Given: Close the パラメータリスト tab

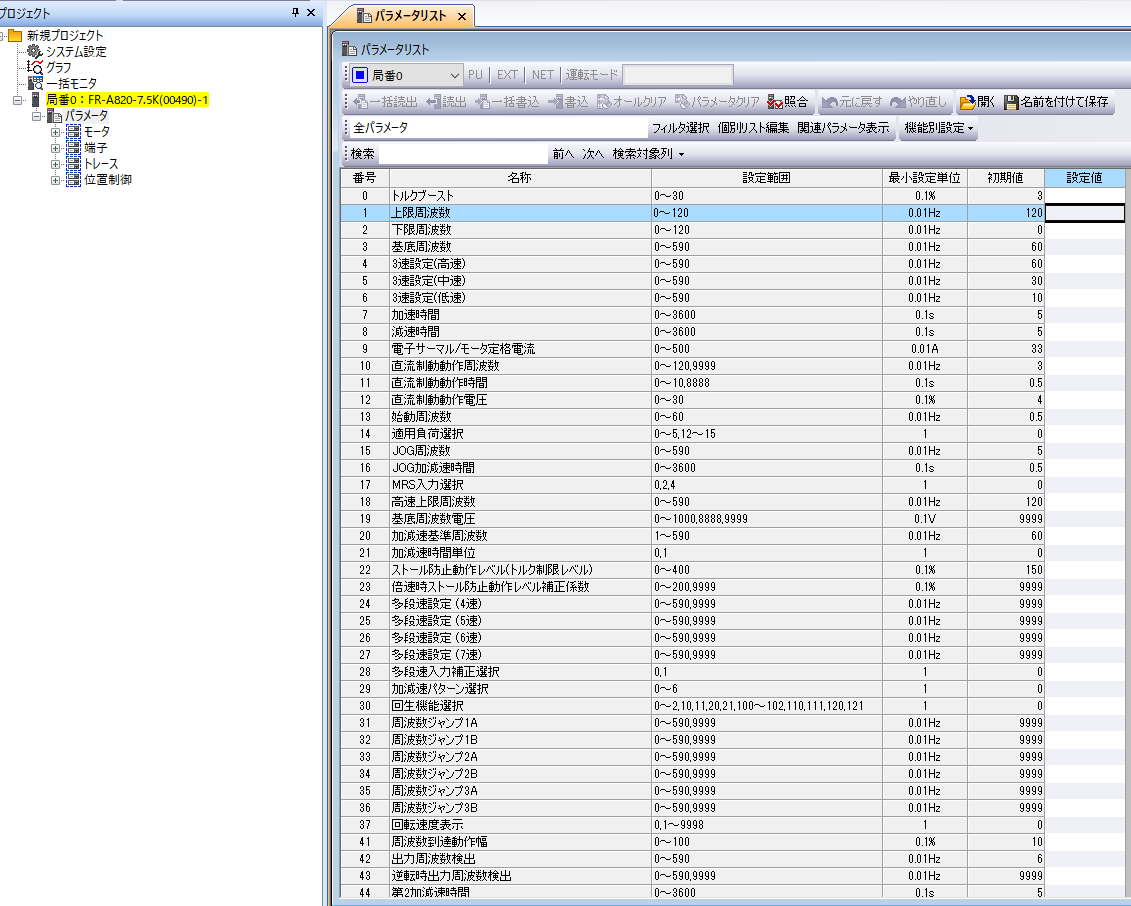Looking at the screenshot, I should tap(461, 17).
